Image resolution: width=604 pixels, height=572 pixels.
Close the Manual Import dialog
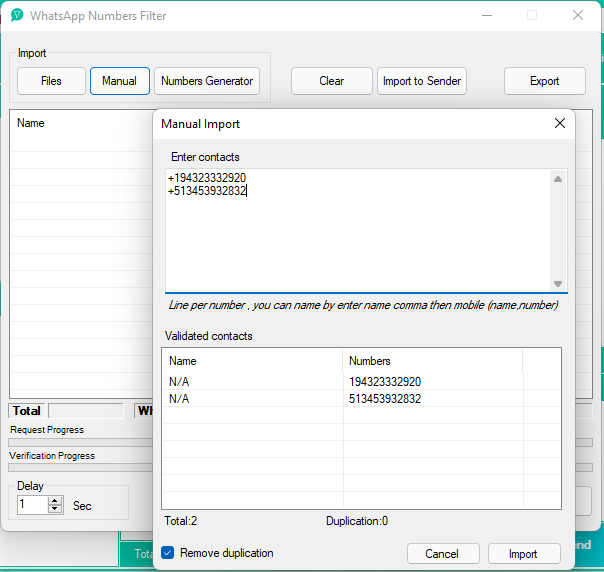tap(560, 123)
